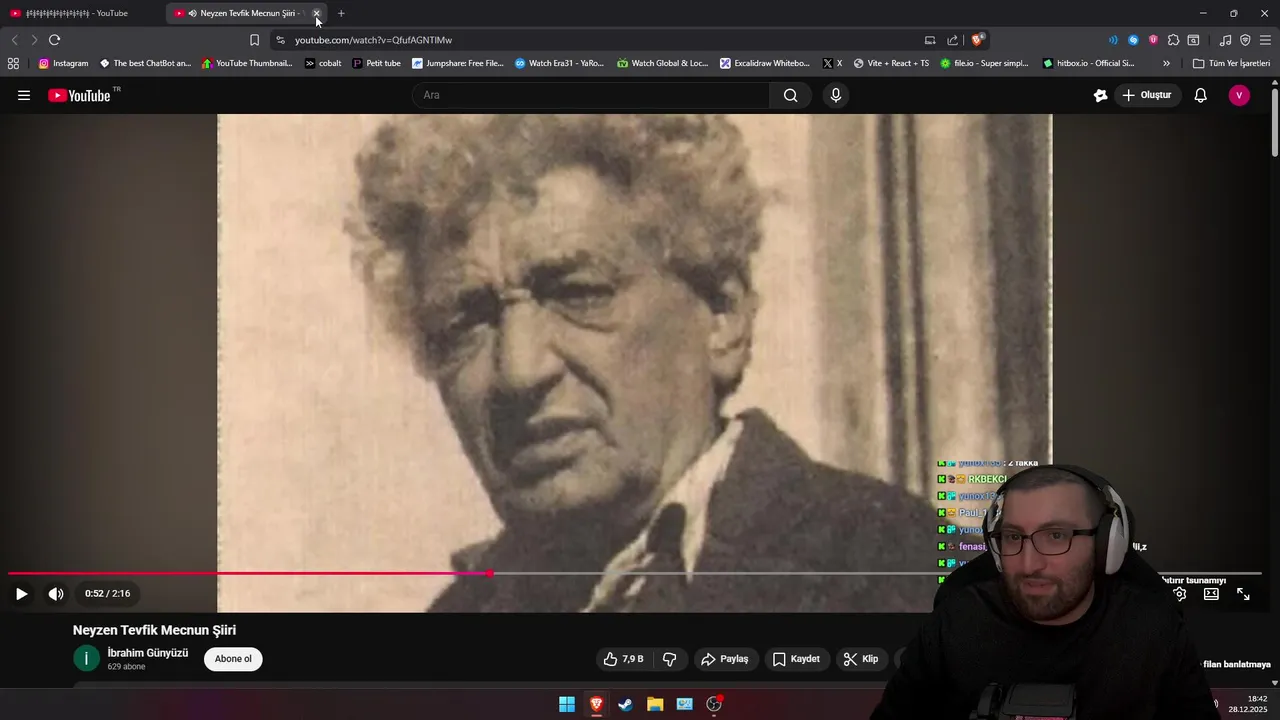Open the bookmarks apps grid icon
The image size is (1280, 720).
[x=13, y=63]
